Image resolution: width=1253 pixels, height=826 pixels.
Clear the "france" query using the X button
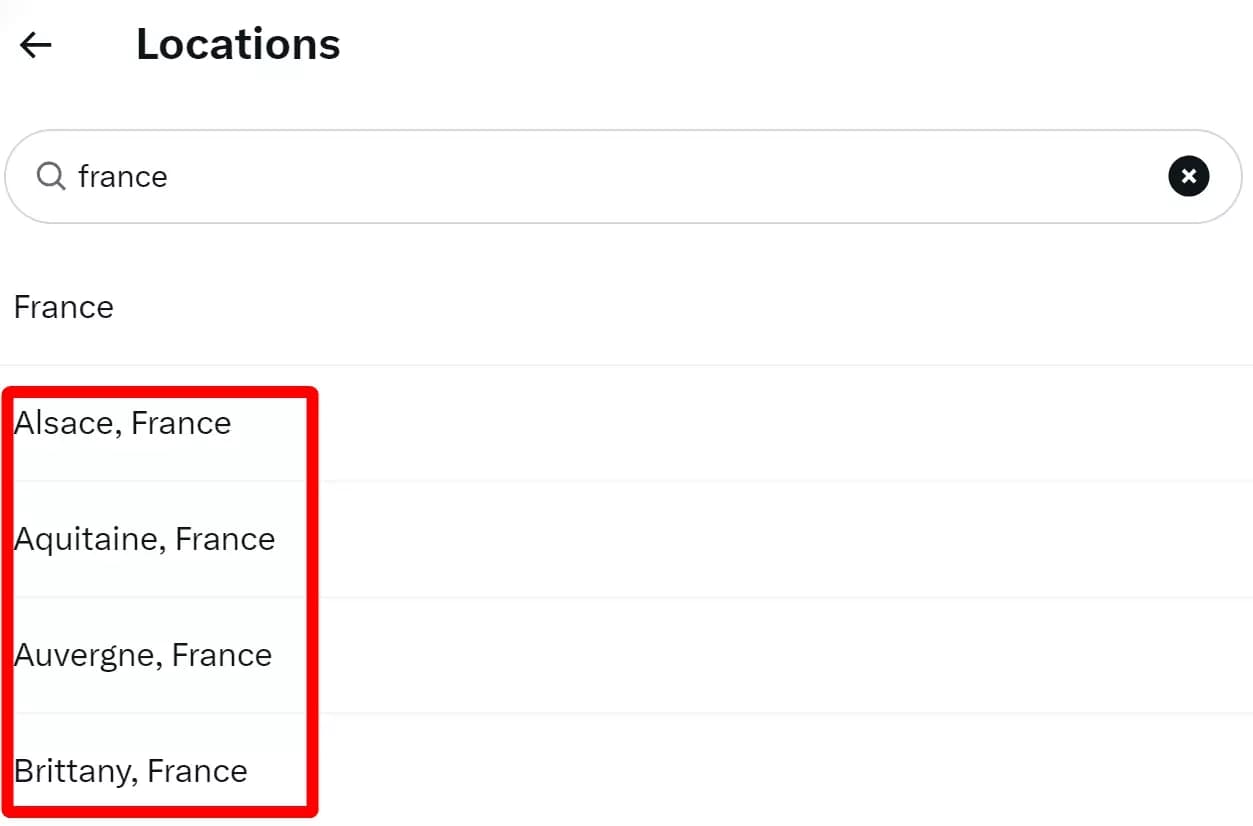1188,176
